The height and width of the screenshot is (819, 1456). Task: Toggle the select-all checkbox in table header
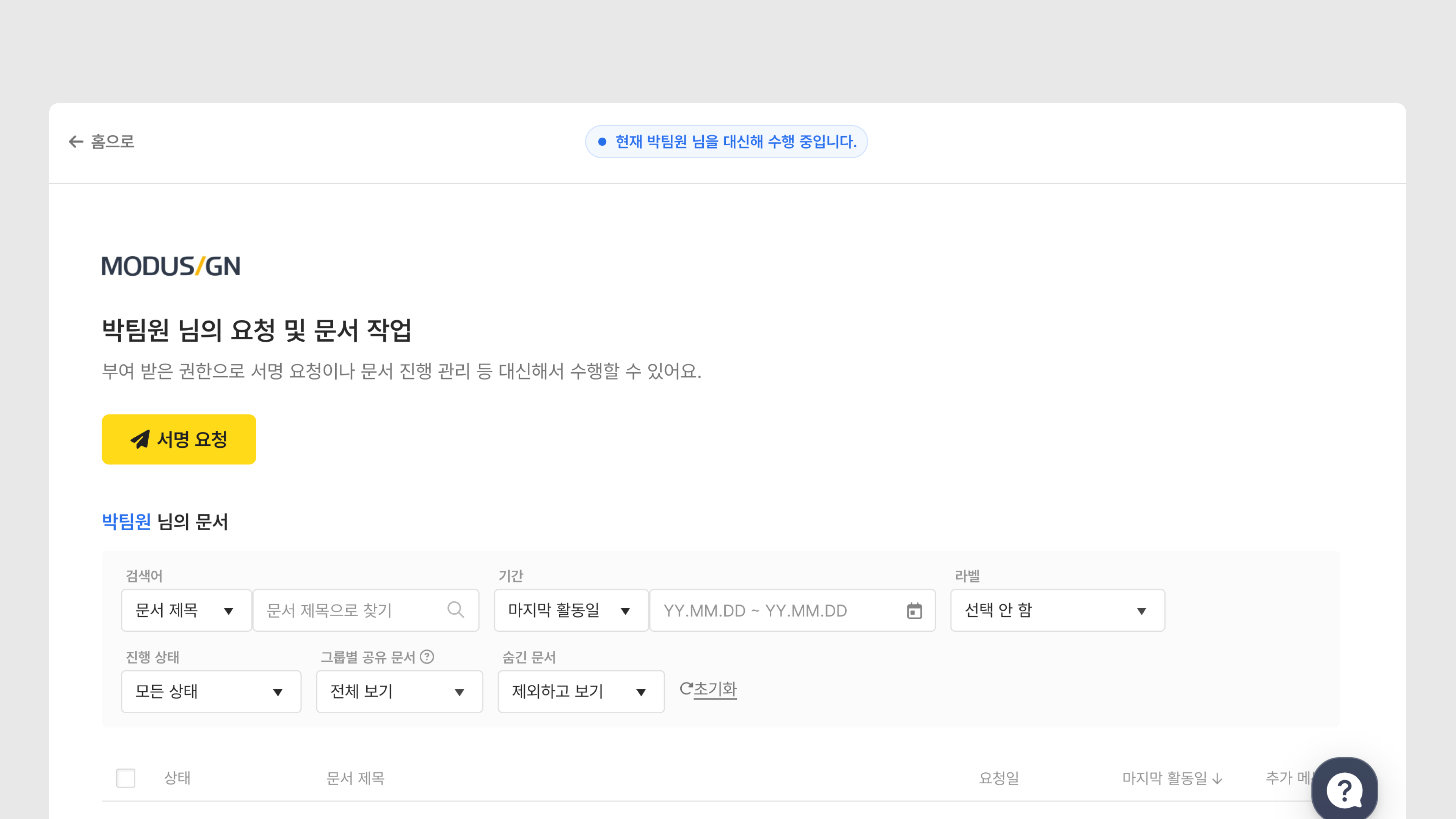[126, 778]
